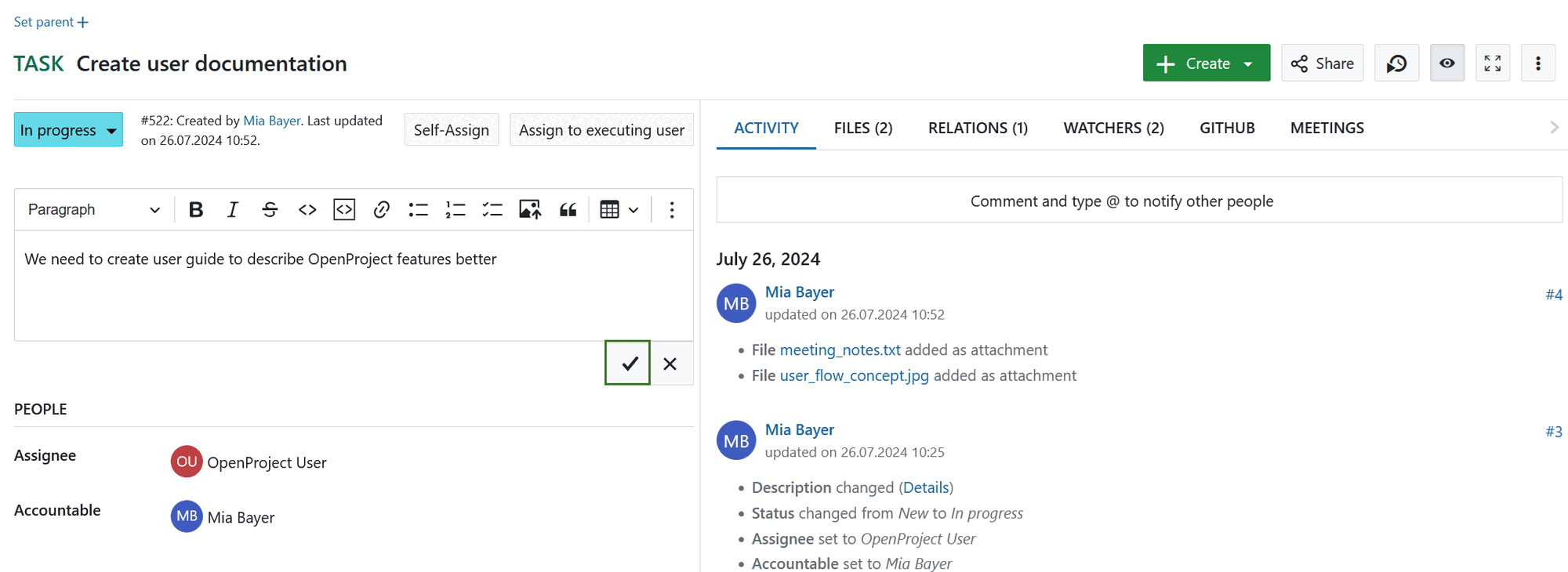Open the meeting_notes.txt attachment link
This screenshot has height=572, width=1568.
[840, 350]
